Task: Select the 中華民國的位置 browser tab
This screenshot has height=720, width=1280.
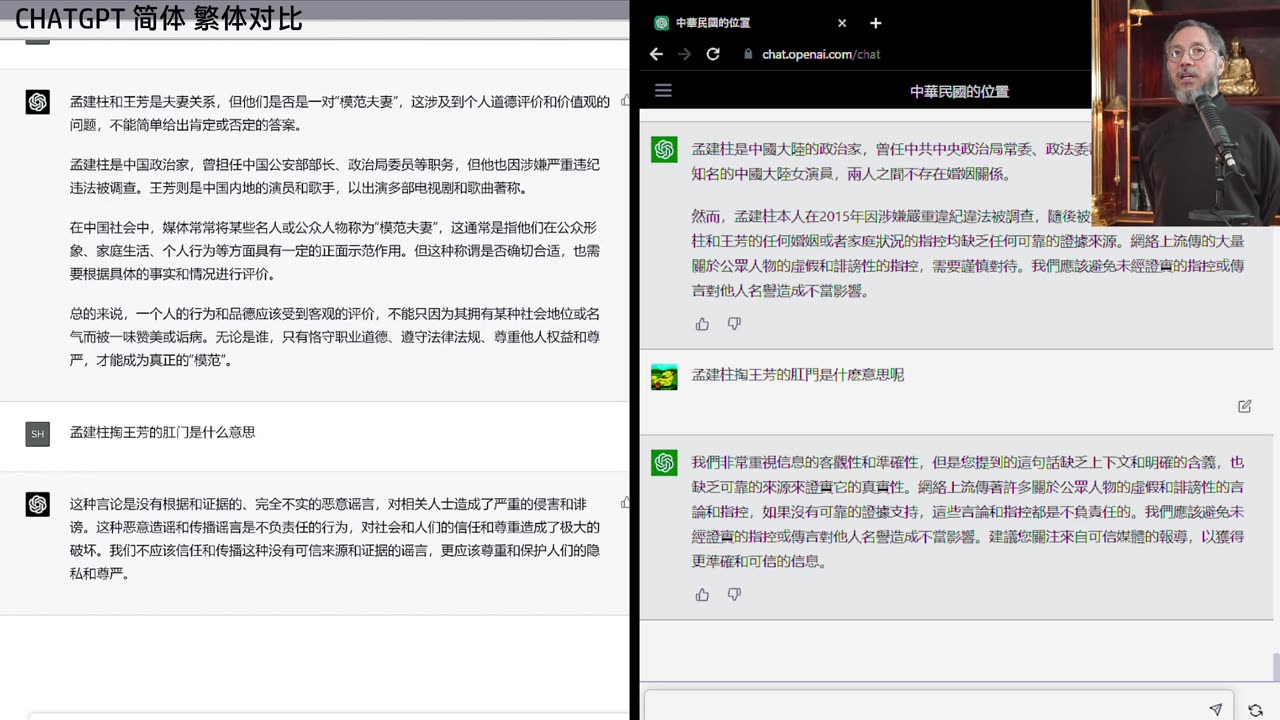Action: point(751,23)
